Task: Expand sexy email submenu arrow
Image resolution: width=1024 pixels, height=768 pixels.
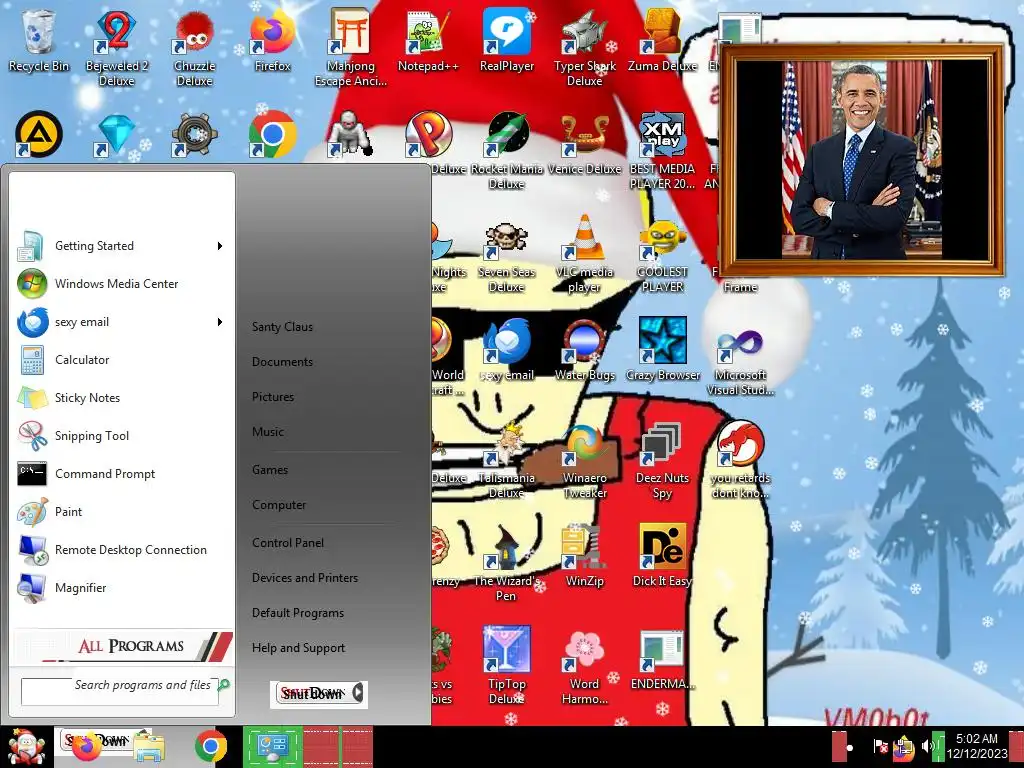Action: coord(220,321)
